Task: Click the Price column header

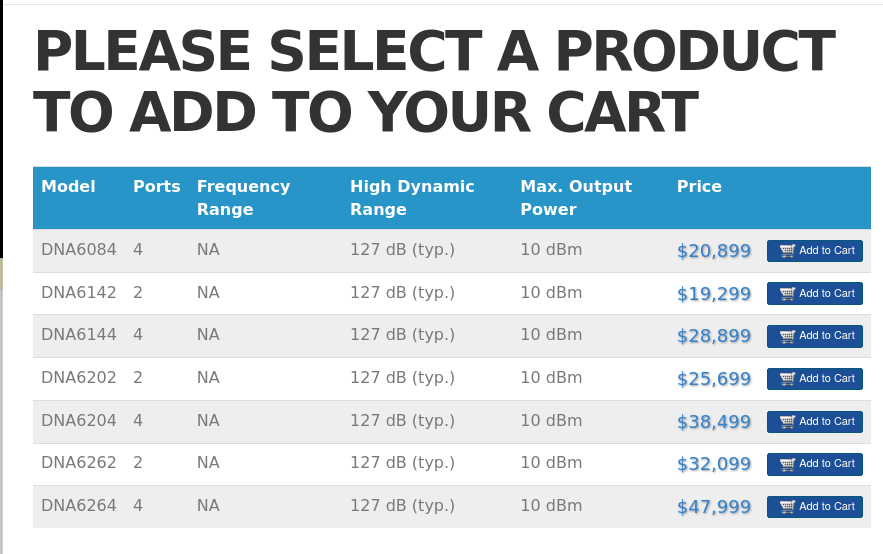Action: (x=699, y=187)
